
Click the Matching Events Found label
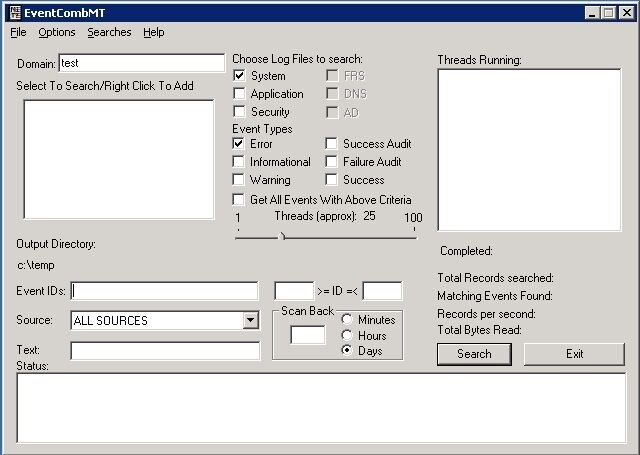(x=495, y=296)
